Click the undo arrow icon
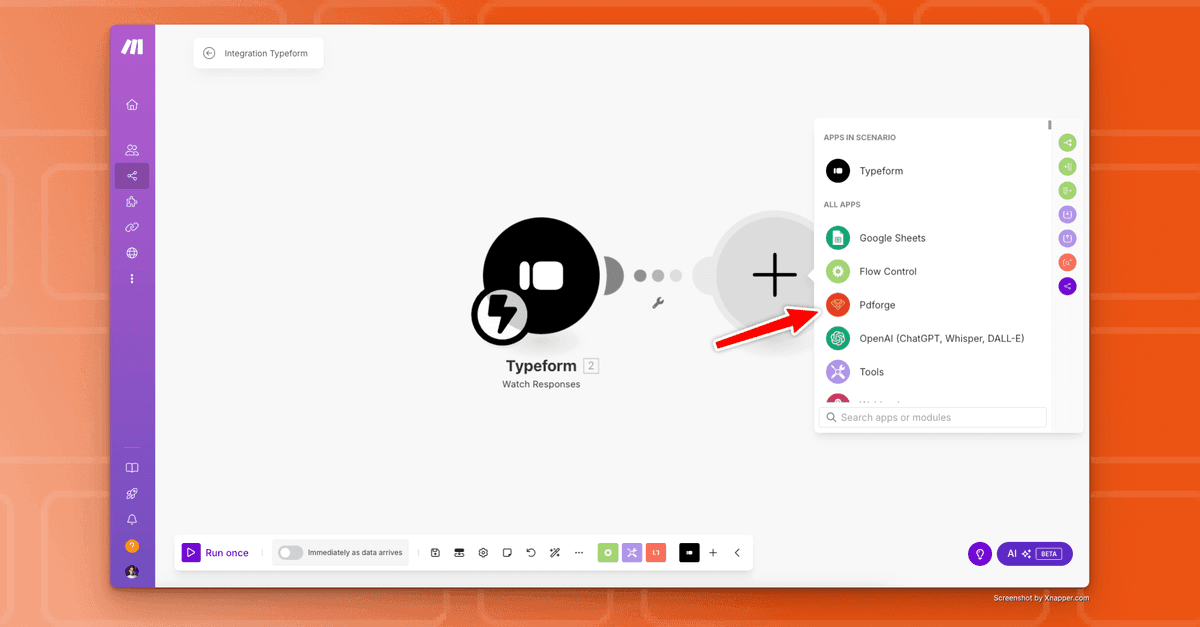 tap(531, 552)
